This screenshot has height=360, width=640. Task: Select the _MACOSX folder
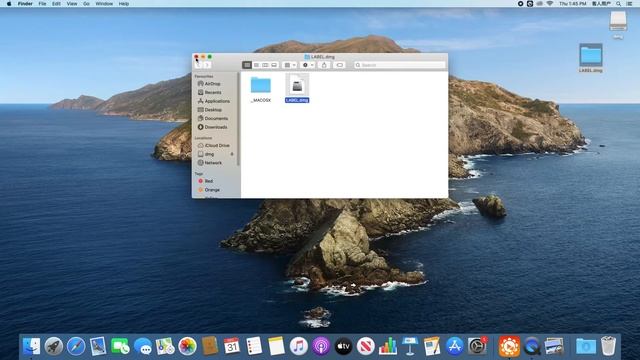(x=260, y=89)
